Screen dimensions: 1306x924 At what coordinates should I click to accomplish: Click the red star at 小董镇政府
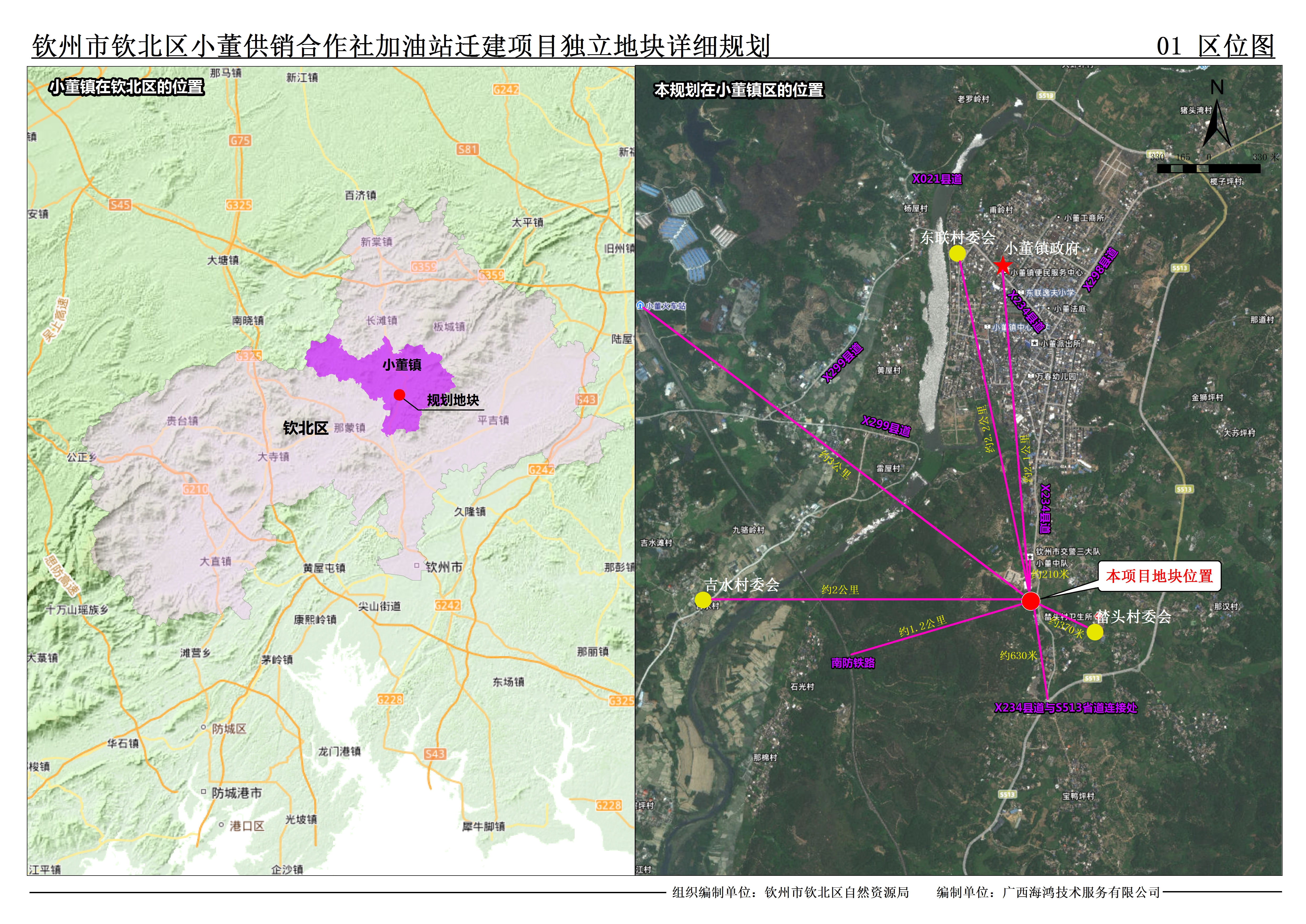point(1002,266)
